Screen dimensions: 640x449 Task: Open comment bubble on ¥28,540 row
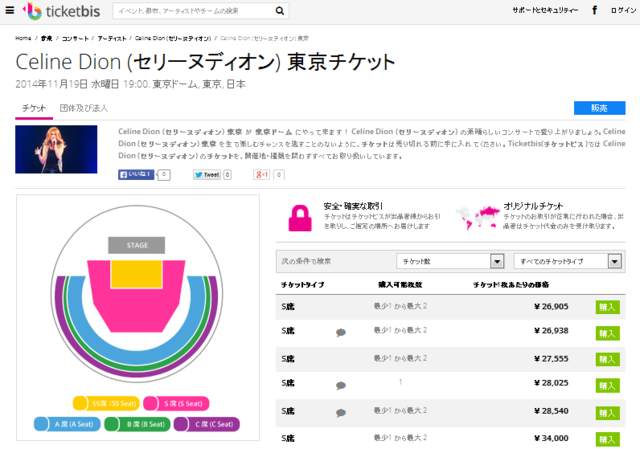pos(341,413)
